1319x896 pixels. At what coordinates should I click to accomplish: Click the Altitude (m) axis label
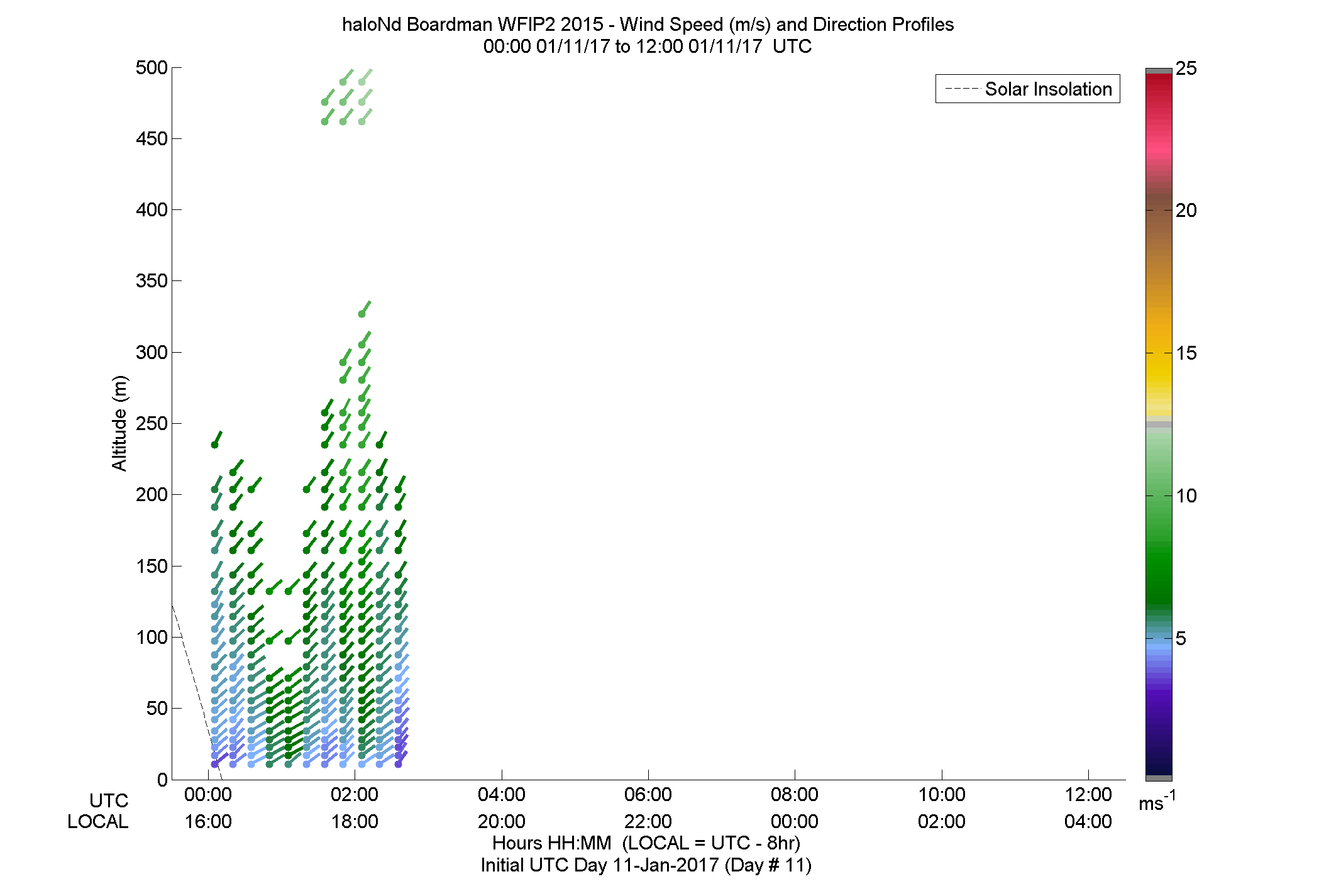click(119, 423)
